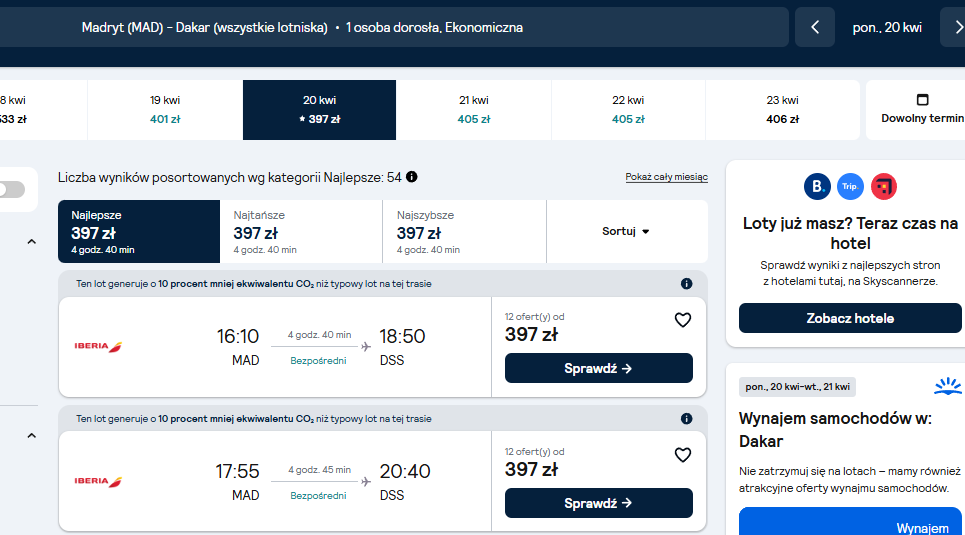Click the Wynajem car rental button
This screenshot has height=535, width=965.
pyautogui.click(x=850, y=521)
